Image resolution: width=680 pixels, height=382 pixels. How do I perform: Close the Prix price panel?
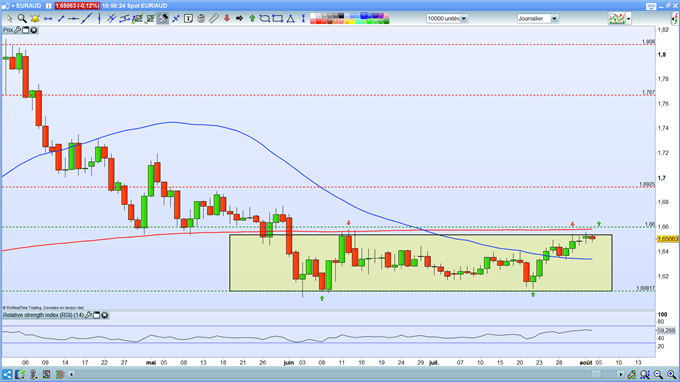coord(33,30)
